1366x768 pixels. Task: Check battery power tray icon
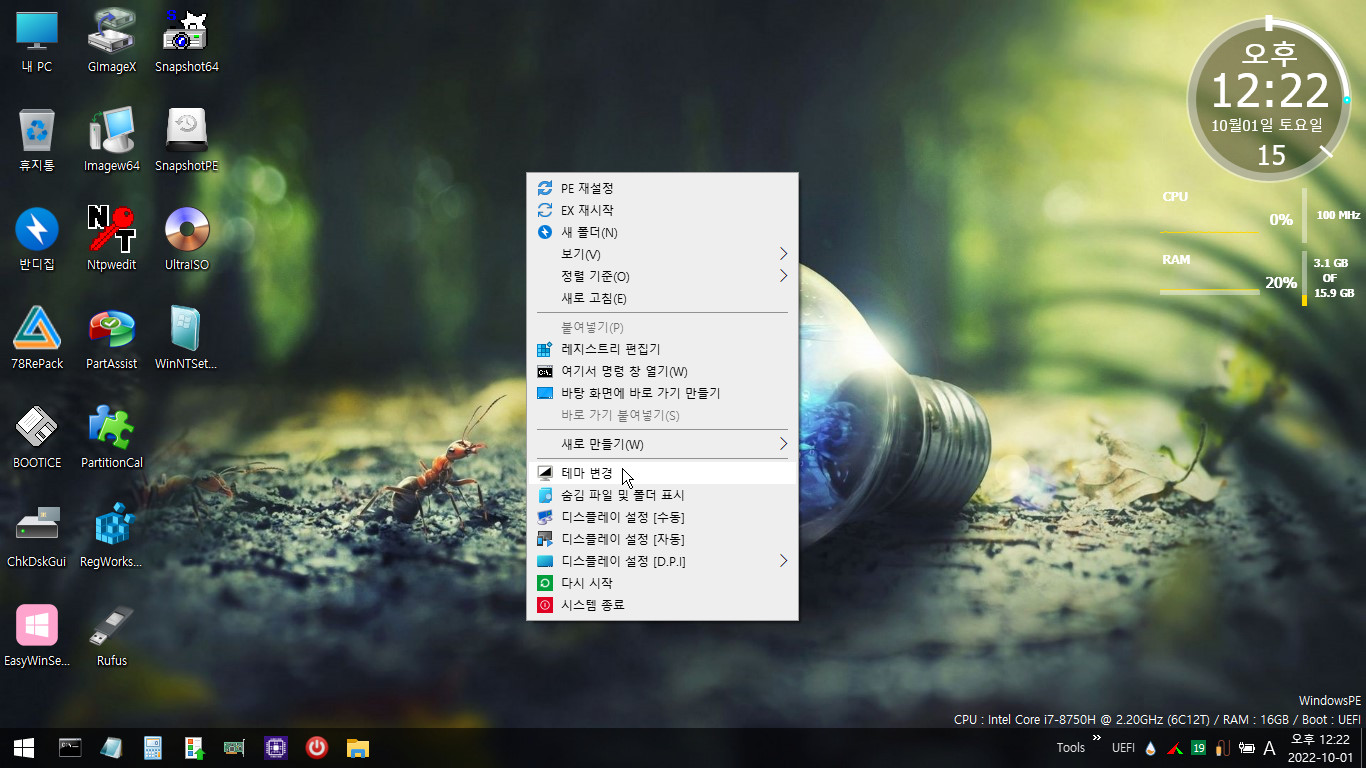pos(1246,748)
